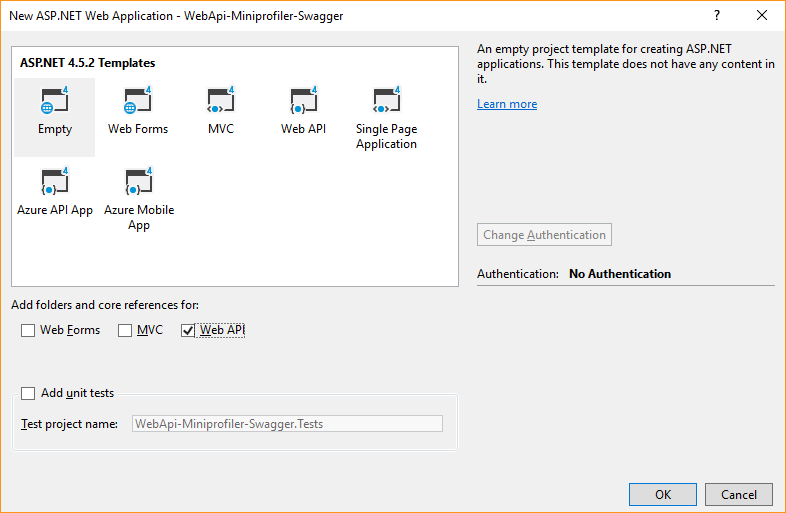Enable Web Forms folders checkbox
The height and width of the screenshot is (513, 786).
point(28,330)
